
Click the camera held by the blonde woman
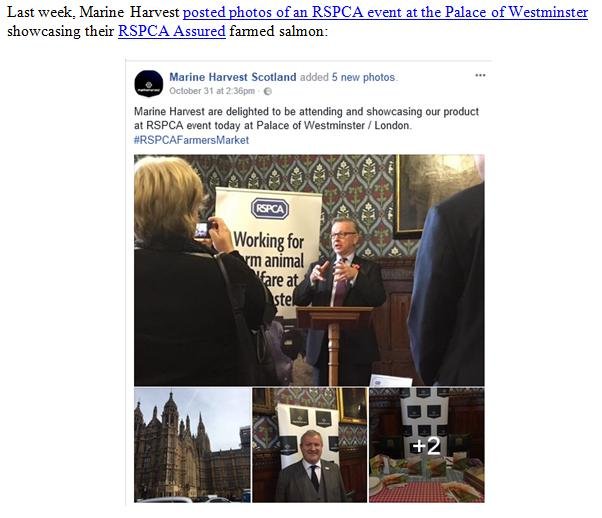click(201, 230)
